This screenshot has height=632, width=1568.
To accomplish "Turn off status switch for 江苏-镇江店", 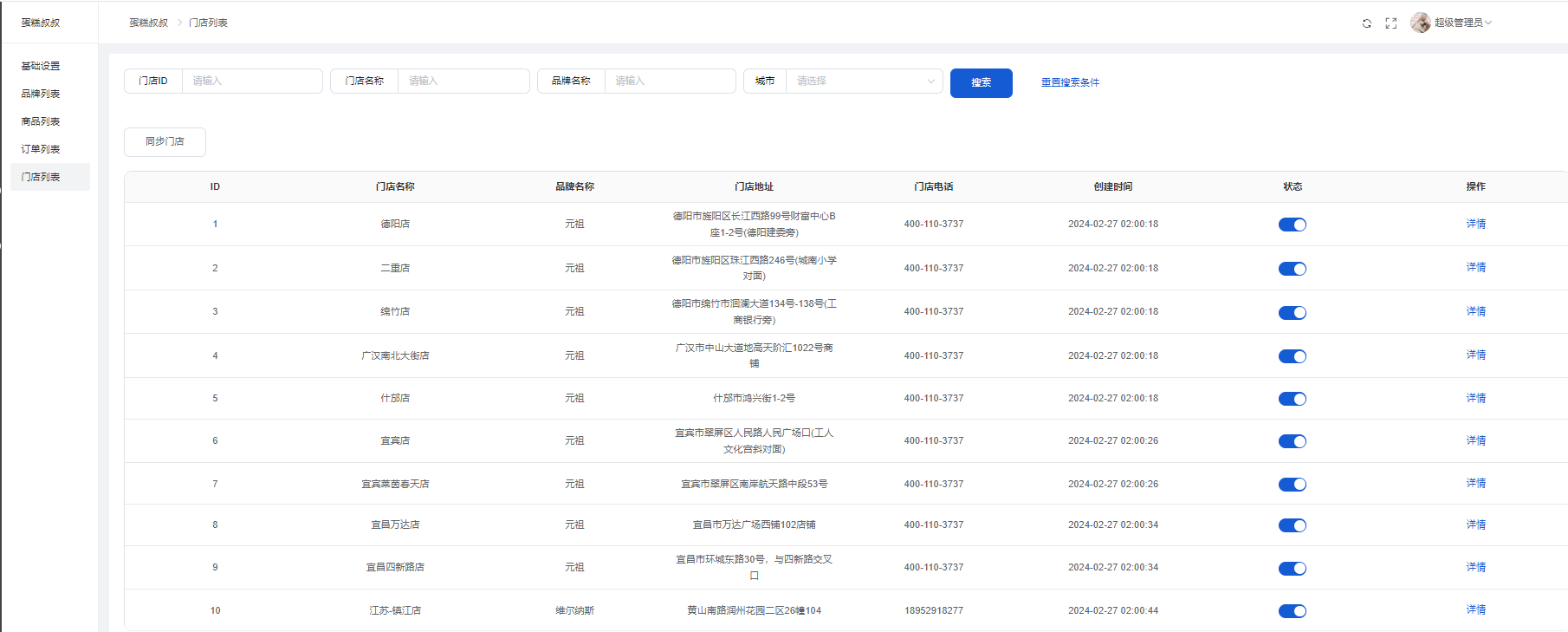I will coord(1292,611).
